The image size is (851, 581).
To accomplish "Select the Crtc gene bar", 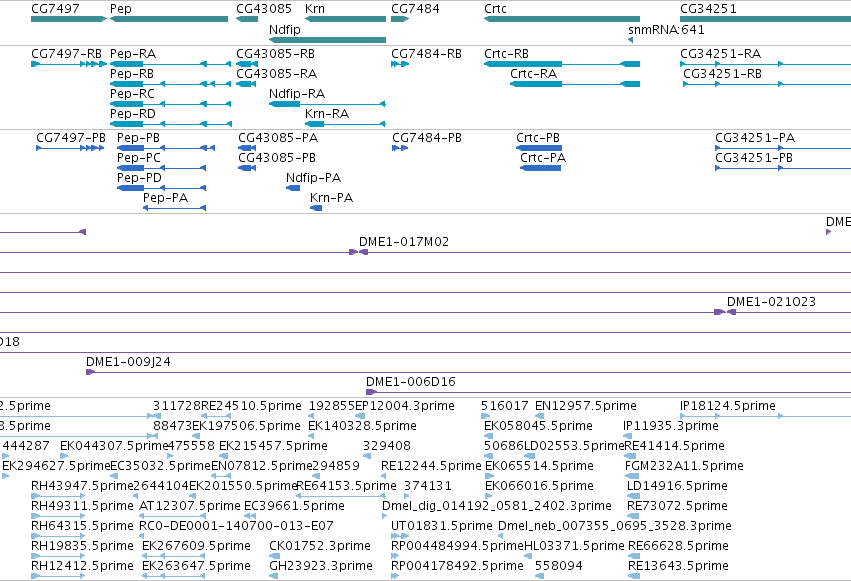I will pos(562,19).
